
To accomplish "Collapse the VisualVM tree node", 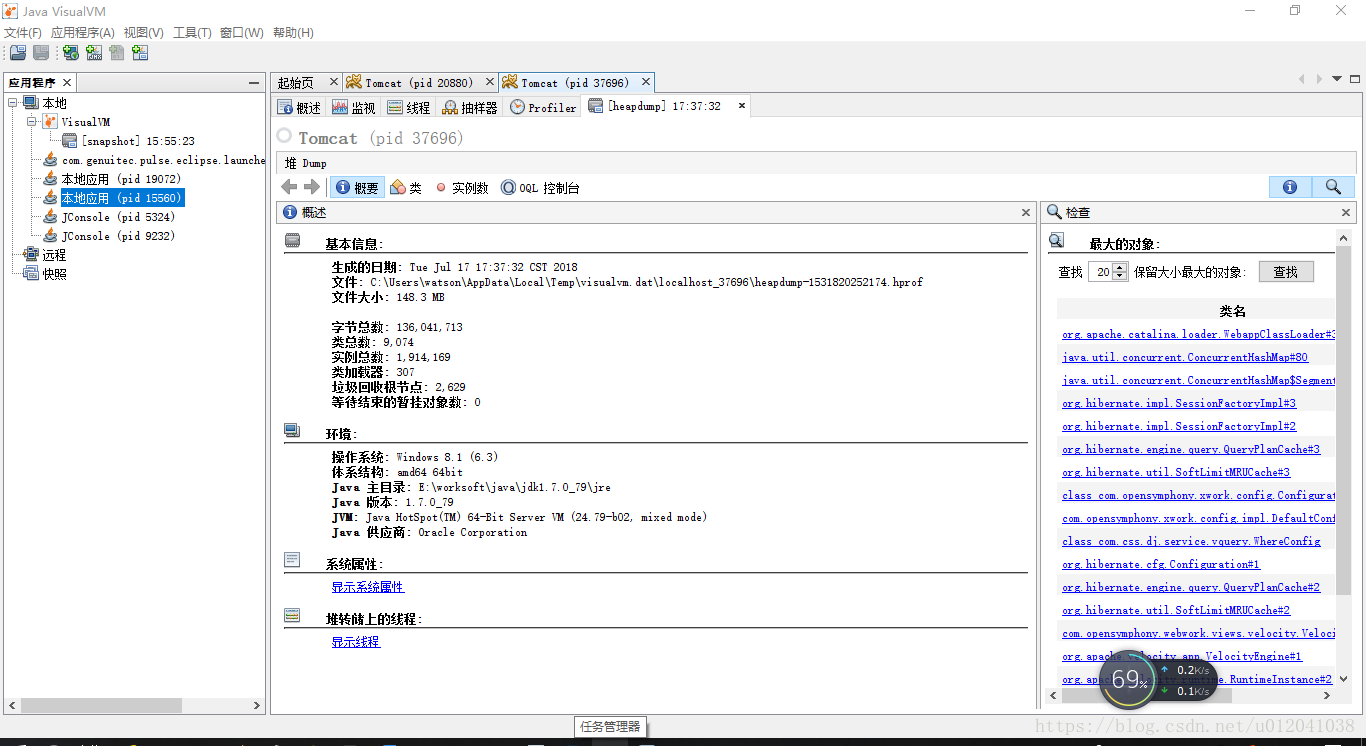I will pos(32,122).
